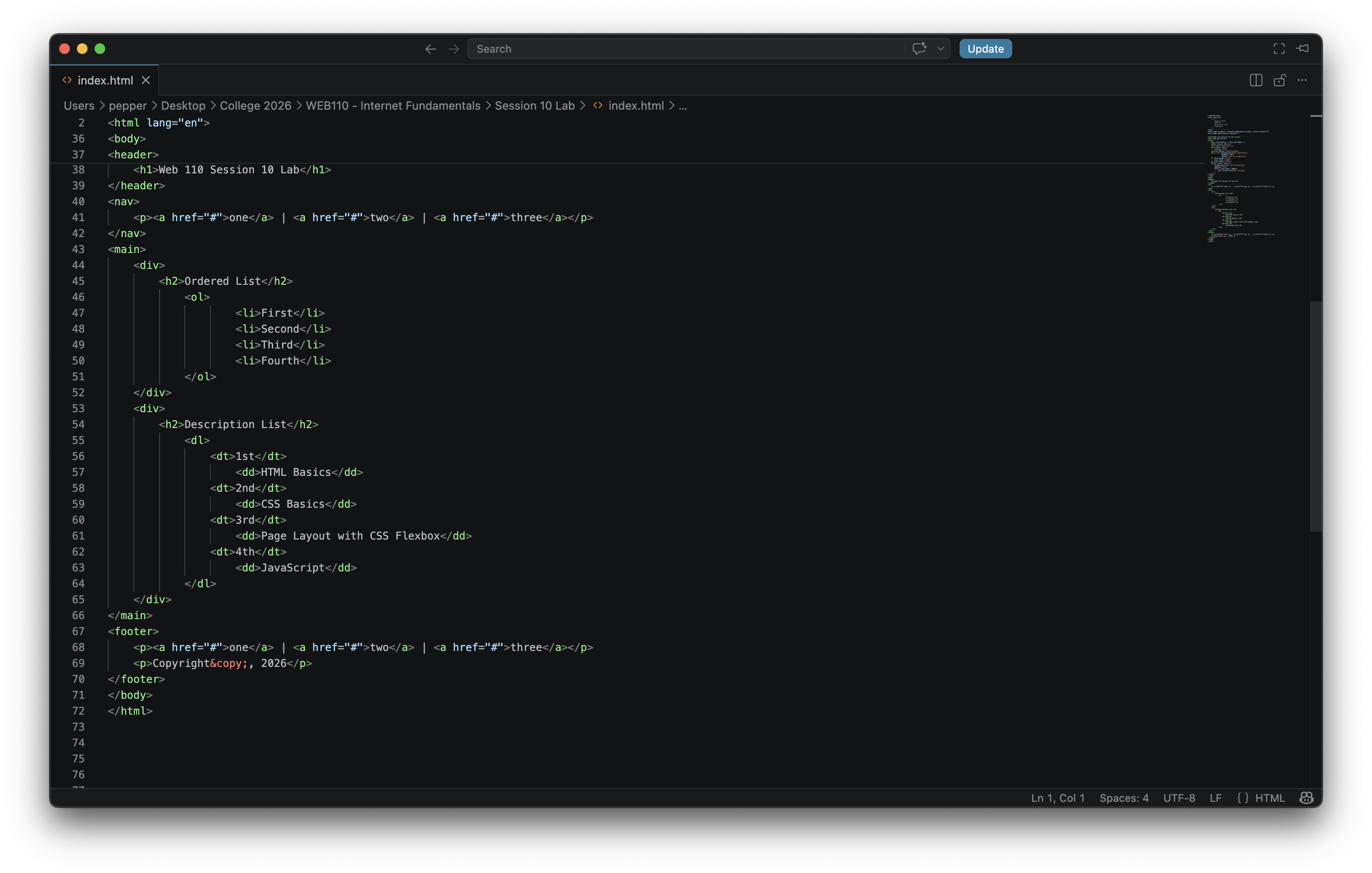Image resolution: width=1372 pixels, height=873 pixels.
Task: Click the '4th' term text on line 62
Action: pos(245,552)
